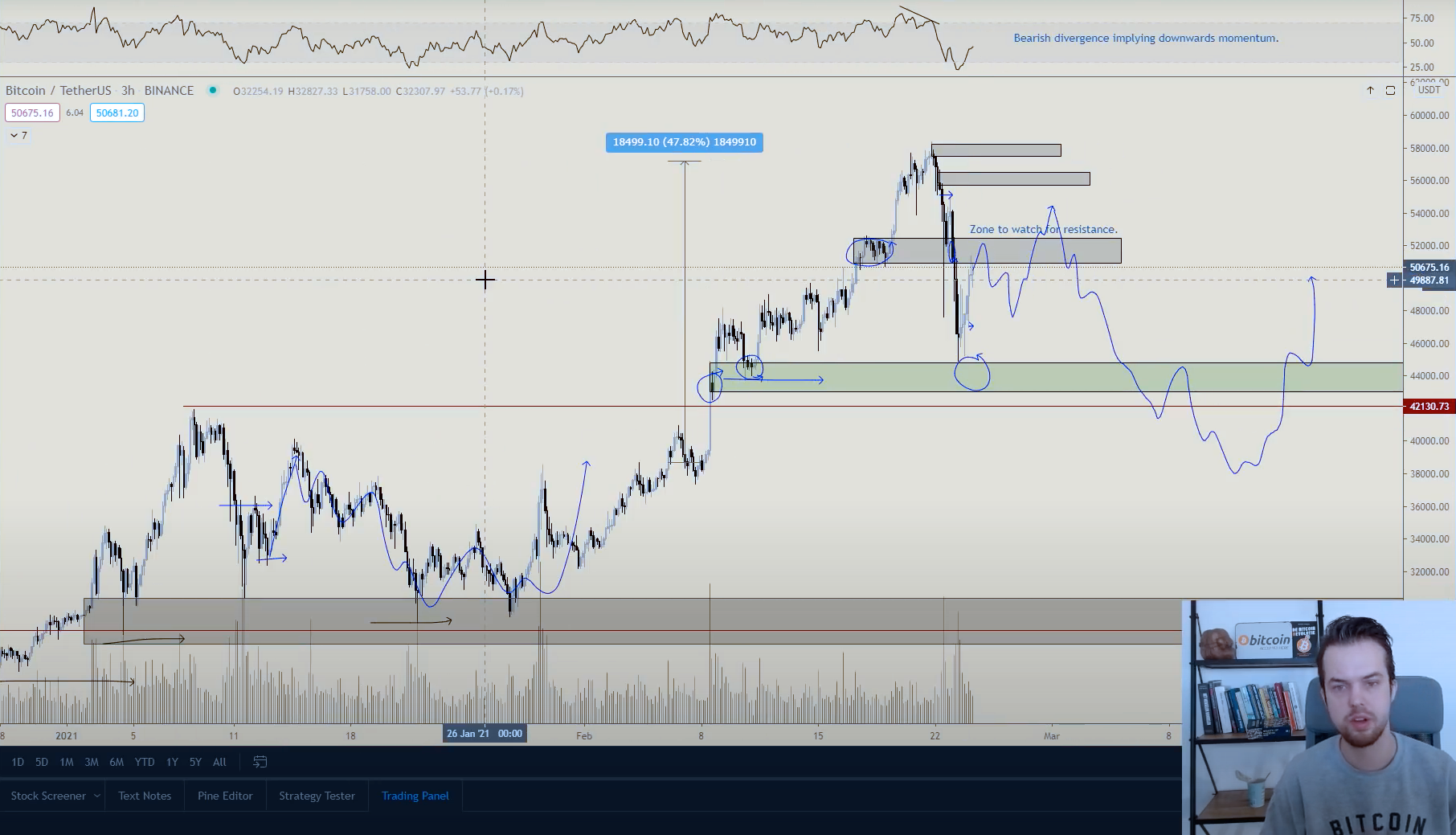Click the move pane up arrow
The width and height of the screenshot is (1456, 835).
click(x=1370, y=91)
